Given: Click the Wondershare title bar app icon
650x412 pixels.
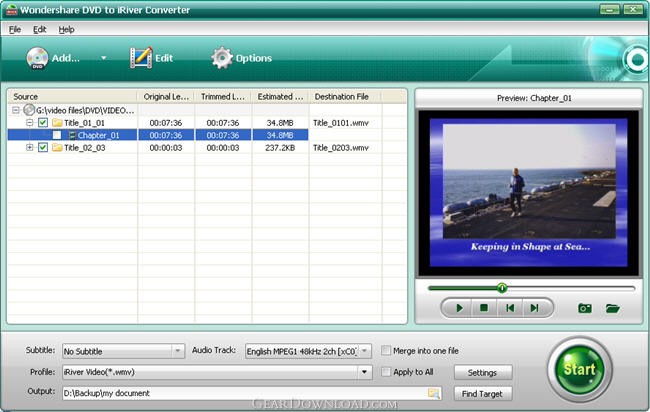Looking at the screenshot, I should coord(11,10).
